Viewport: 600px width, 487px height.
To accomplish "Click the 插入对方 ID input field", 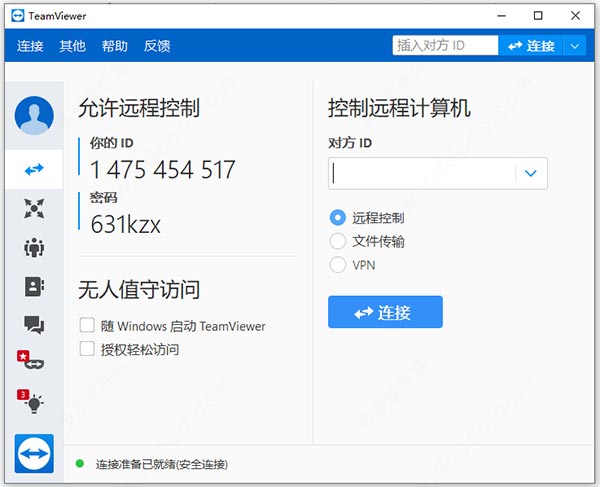I will 444,46.
